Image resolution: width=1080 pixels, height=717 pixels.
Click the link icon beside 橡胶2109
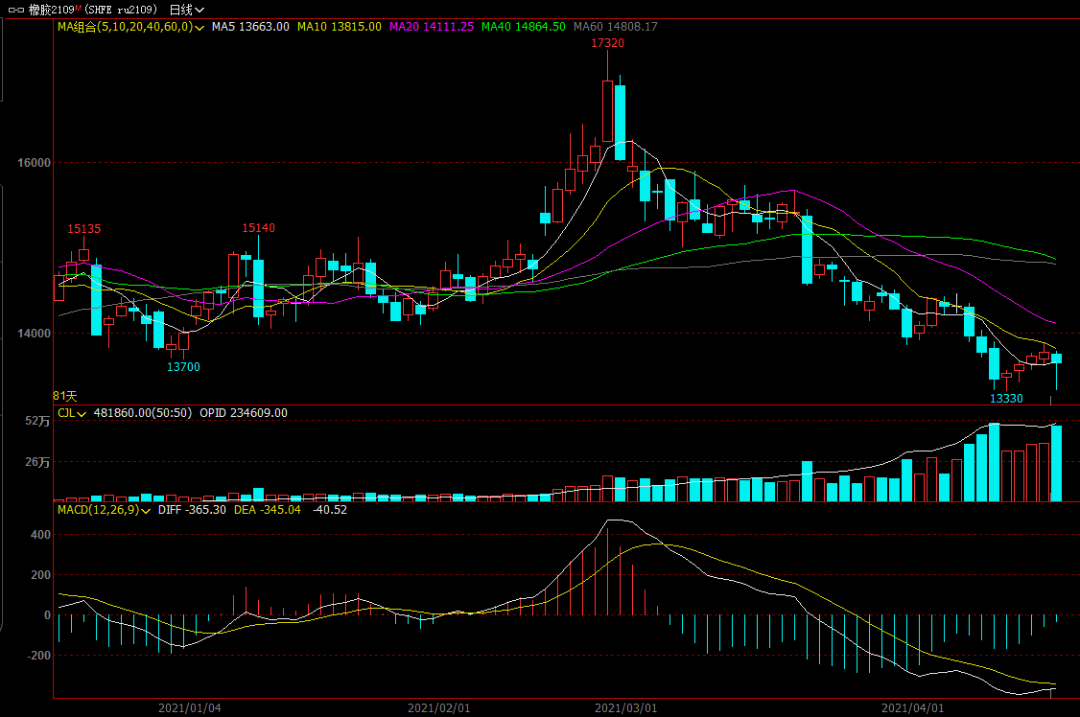pyautogui.click(x=16, y=10)
